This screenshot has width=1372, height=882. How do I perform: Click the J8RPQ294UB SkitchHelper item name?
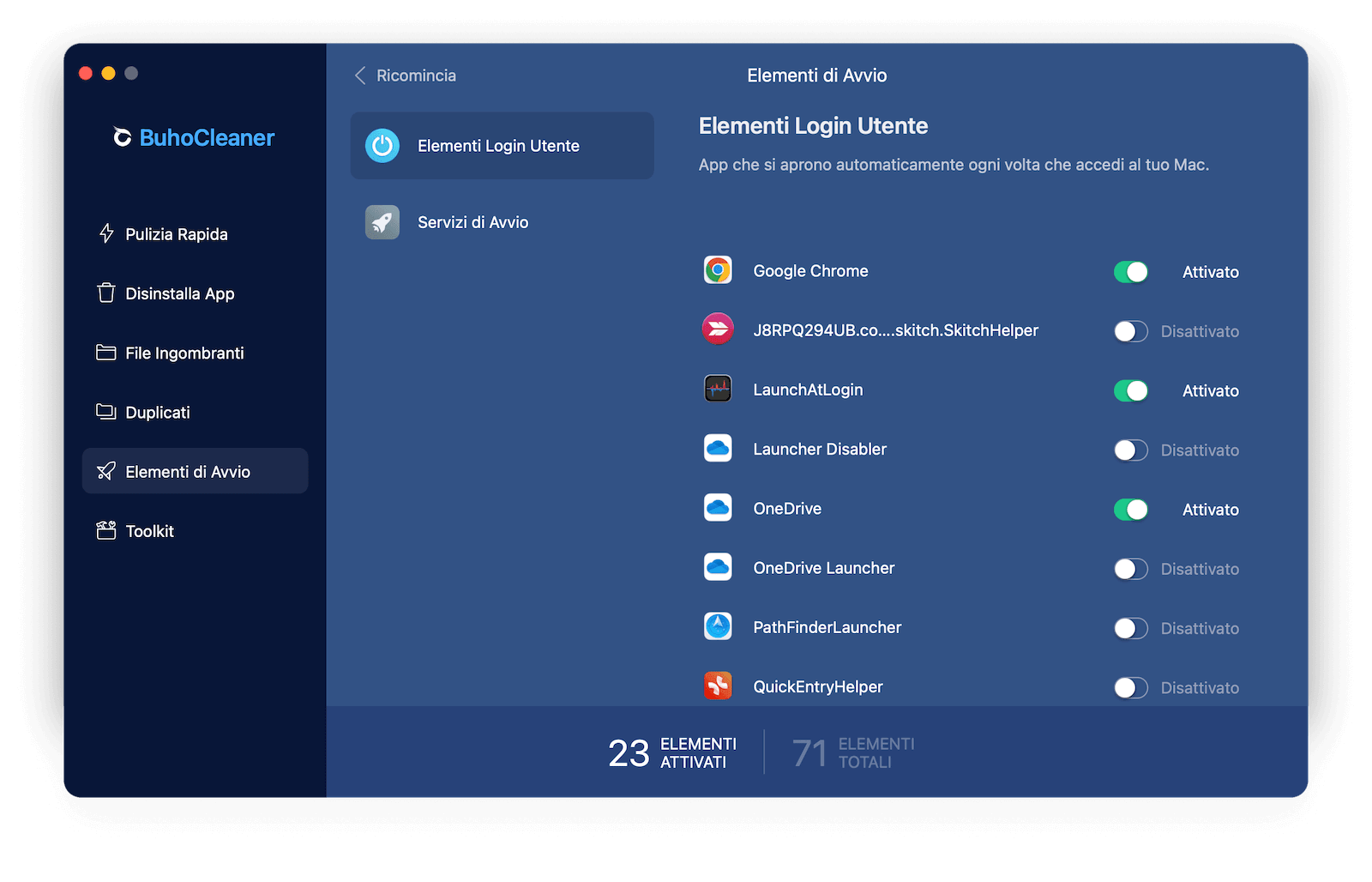895,330
